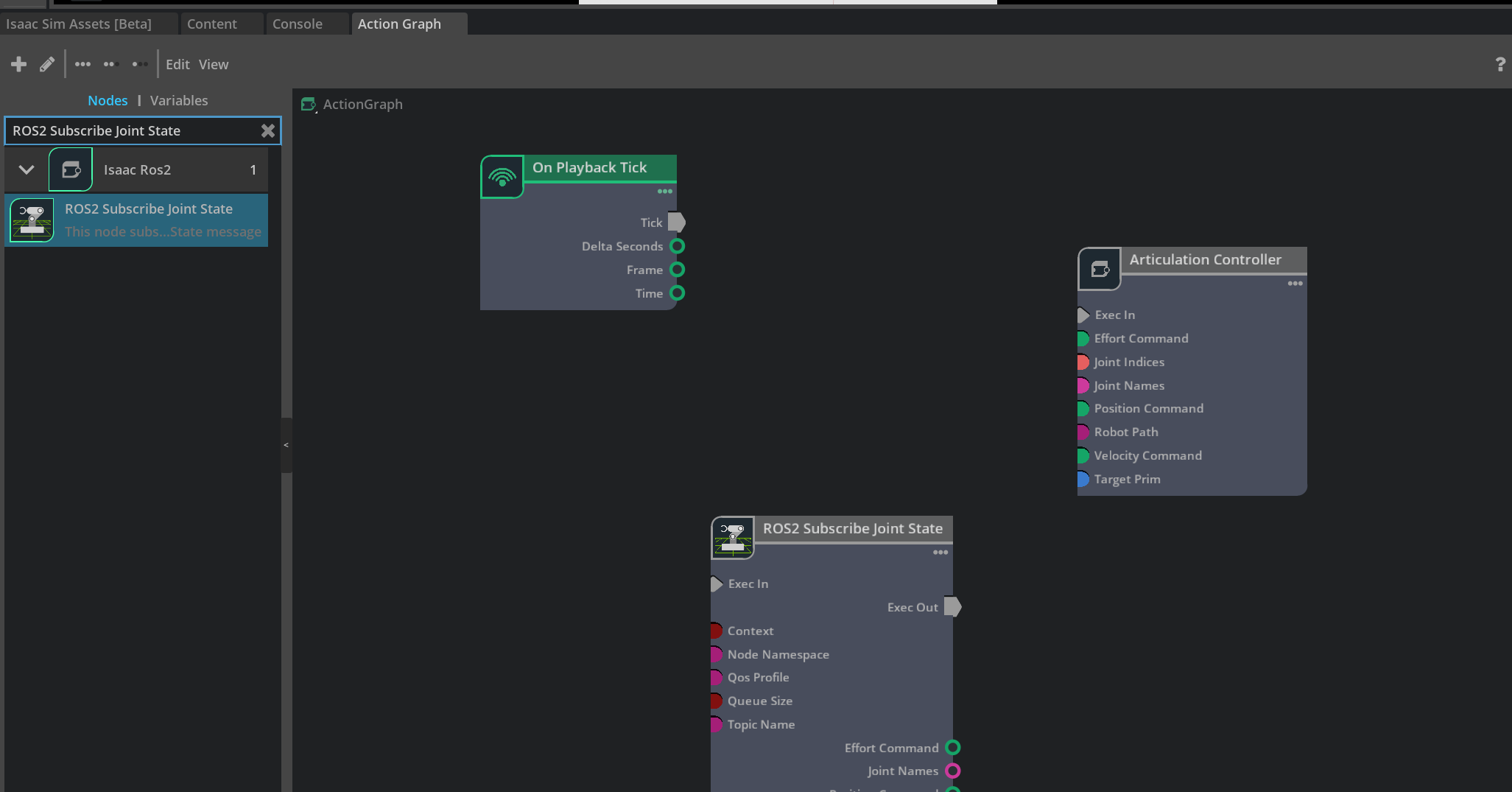The height and width of the screenshot is (792, 1512).
Task: Click the Isaac Ros2 category row
Action: 137,169
